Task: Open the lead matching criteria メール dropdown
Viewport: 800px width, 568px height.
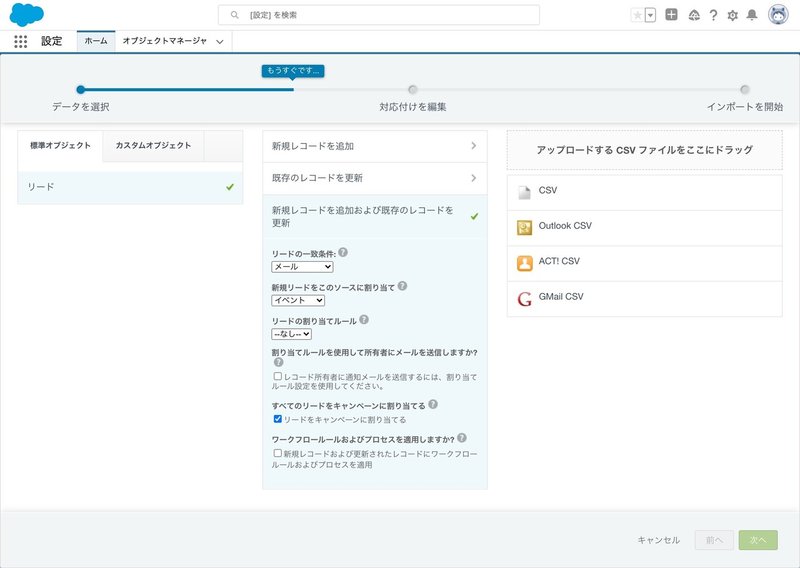Action: (x=302, y=266)
